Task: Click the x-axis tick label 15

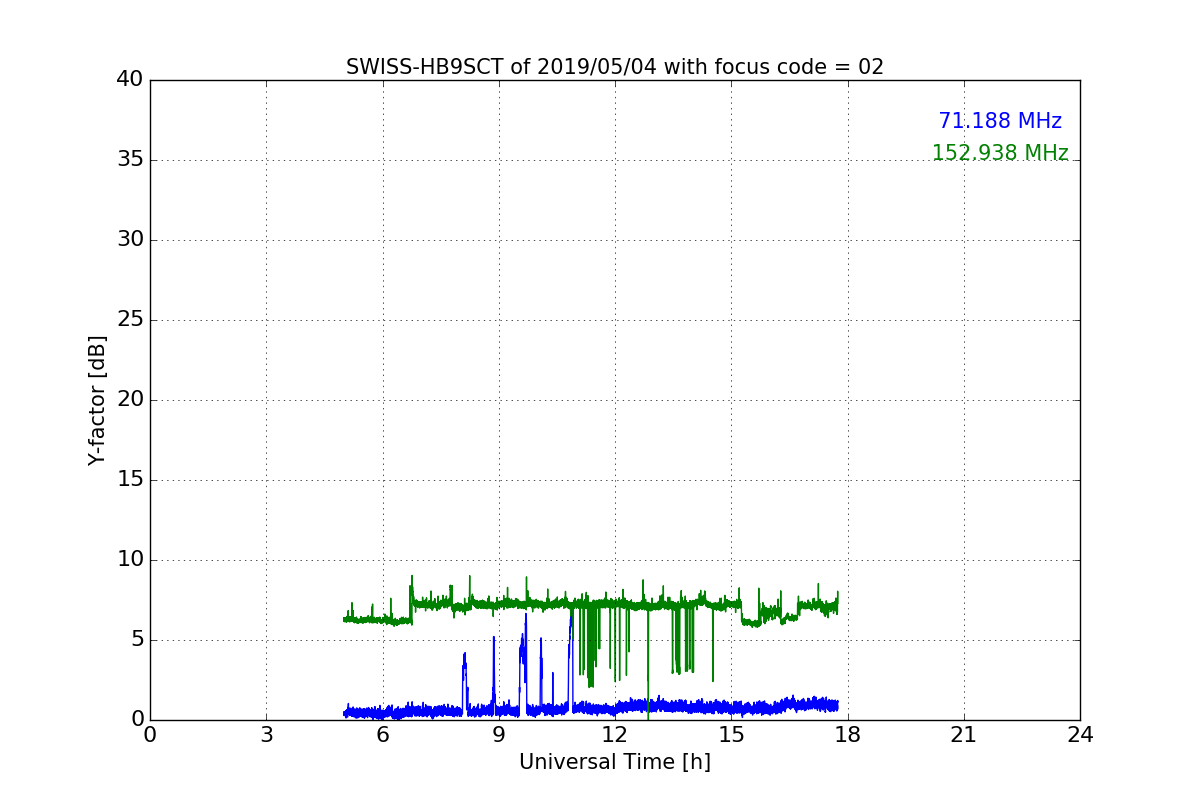Action: pos(731,735)
